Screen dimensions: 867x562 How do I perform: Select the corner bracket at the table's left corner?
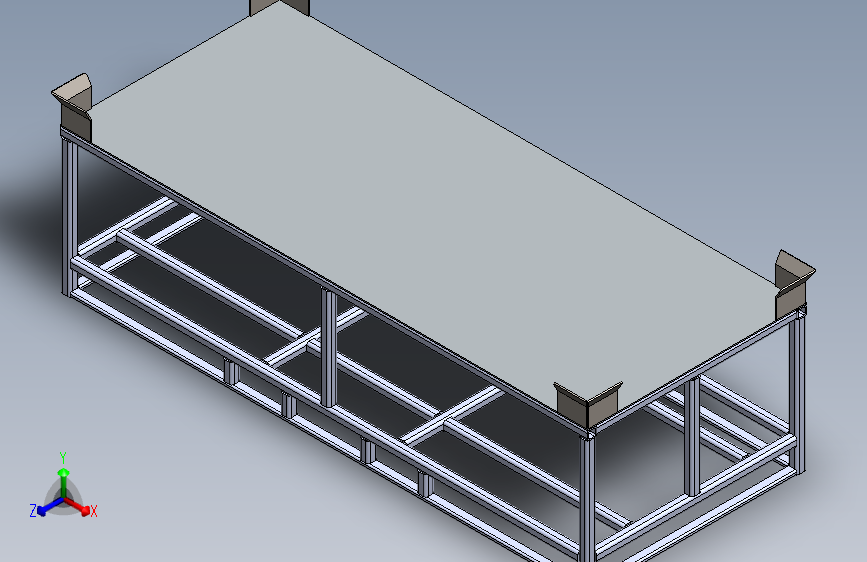(x=74, y=107)
